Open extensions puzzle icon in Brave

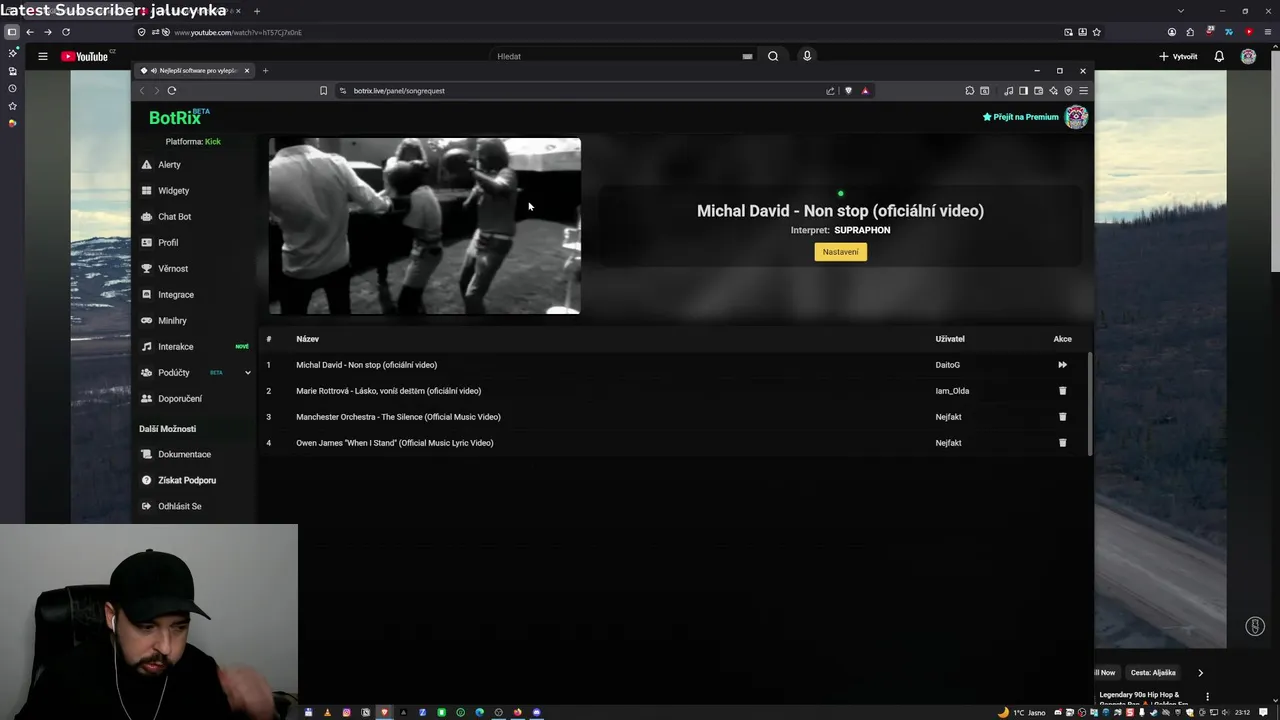point(969,91)
